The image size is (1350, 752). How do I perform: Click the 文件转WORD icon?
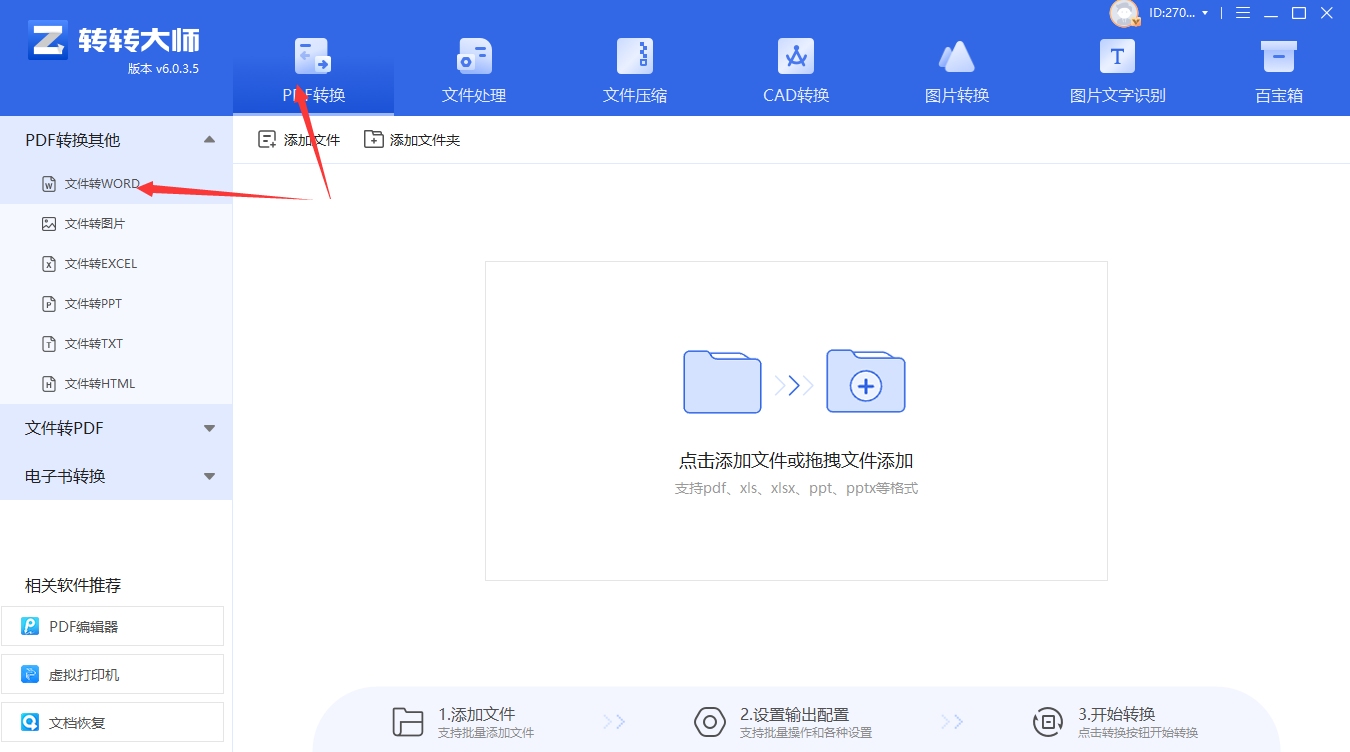(49, 184)
